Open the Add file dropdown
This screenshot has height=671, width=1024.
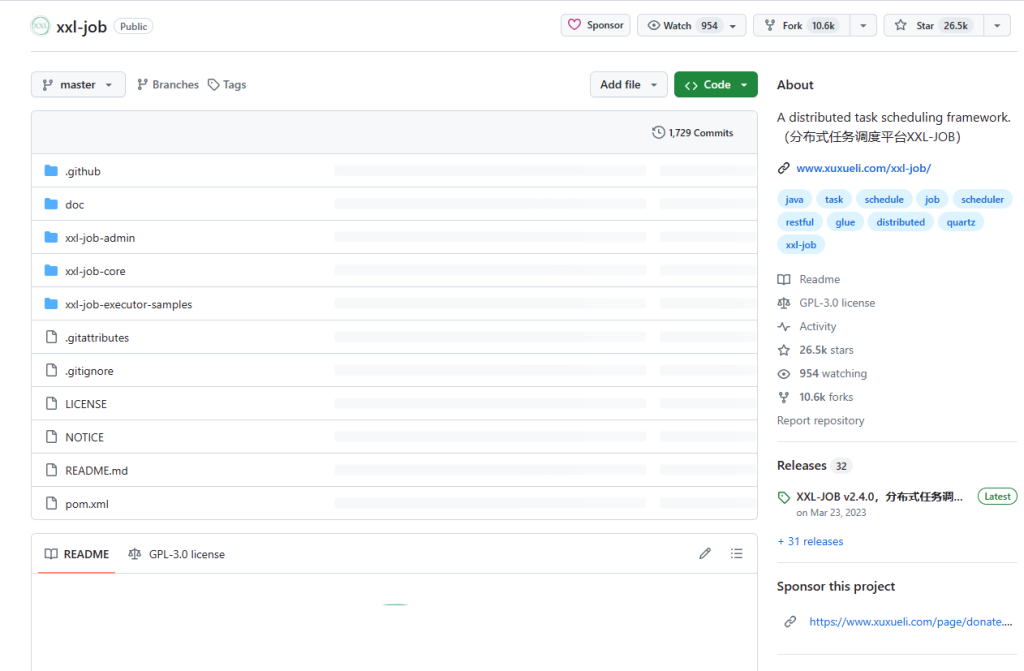click(628, 84)
